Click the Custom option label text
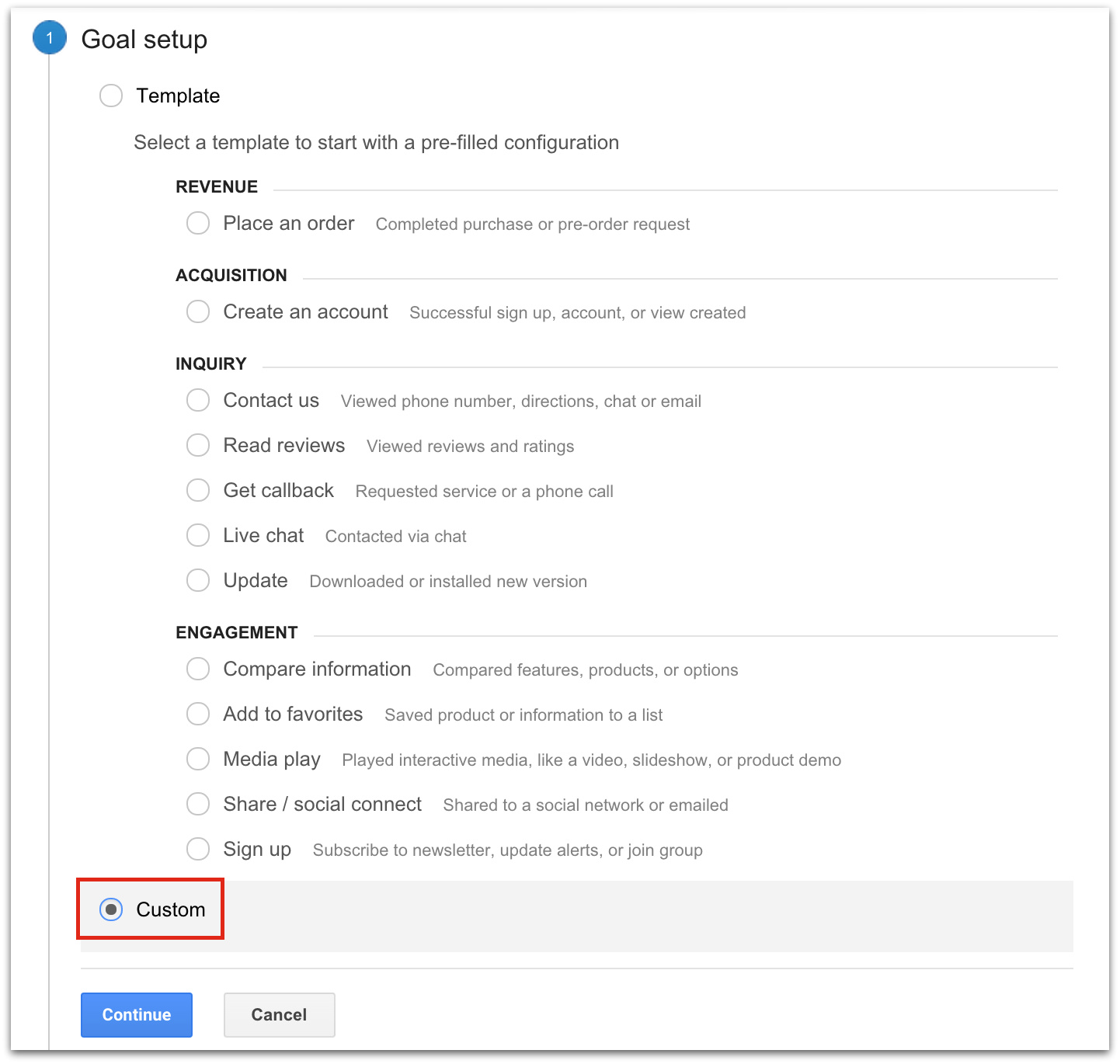1120x1064 pixels. (171, 909)
